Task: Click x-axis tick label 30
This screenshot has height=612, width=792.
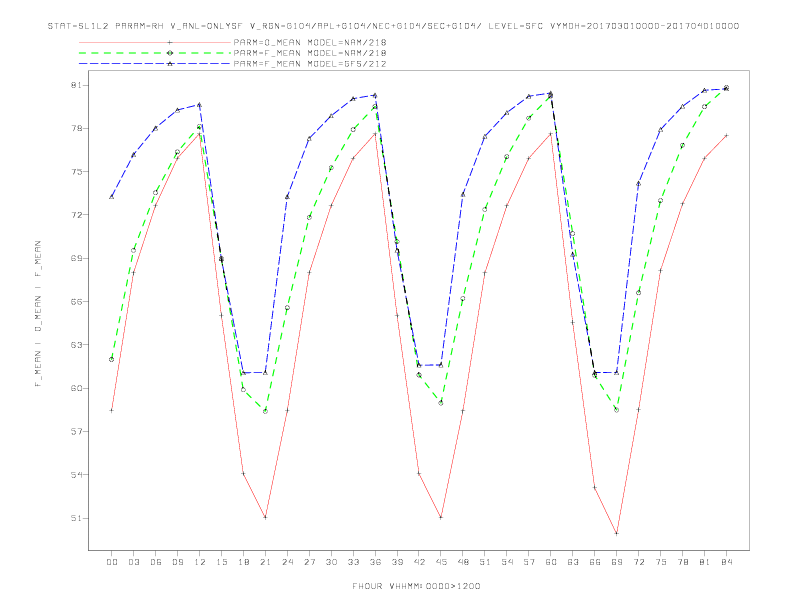Action: point(331,562)
